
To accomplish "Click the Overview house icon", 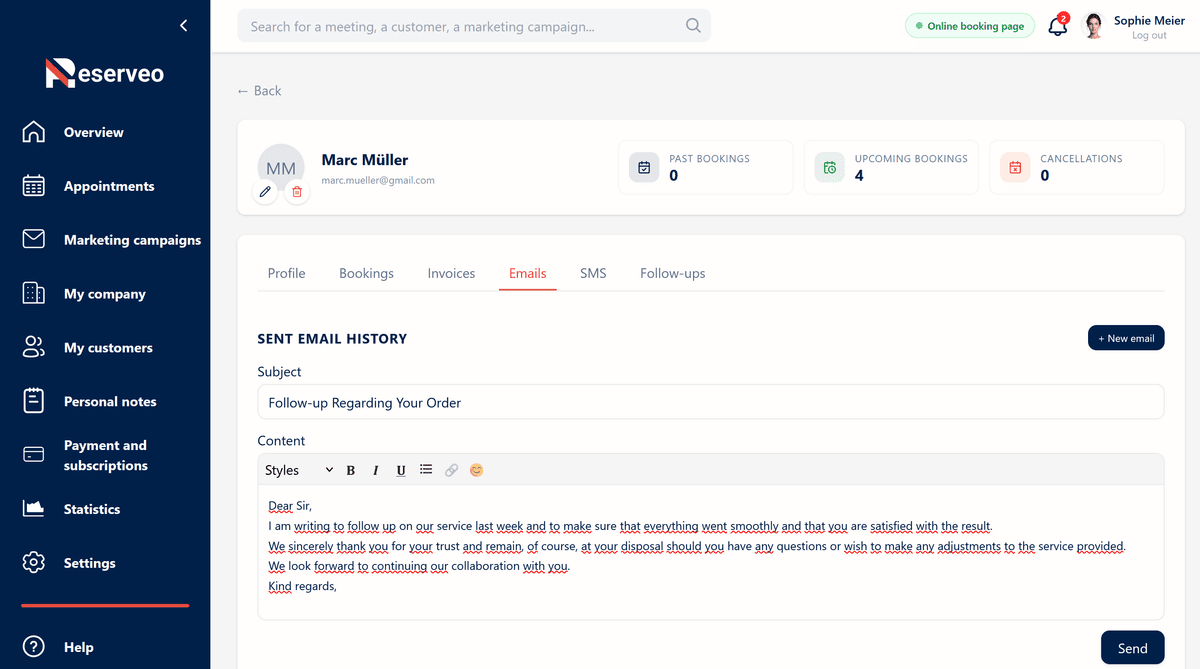I will pos(34,132).
